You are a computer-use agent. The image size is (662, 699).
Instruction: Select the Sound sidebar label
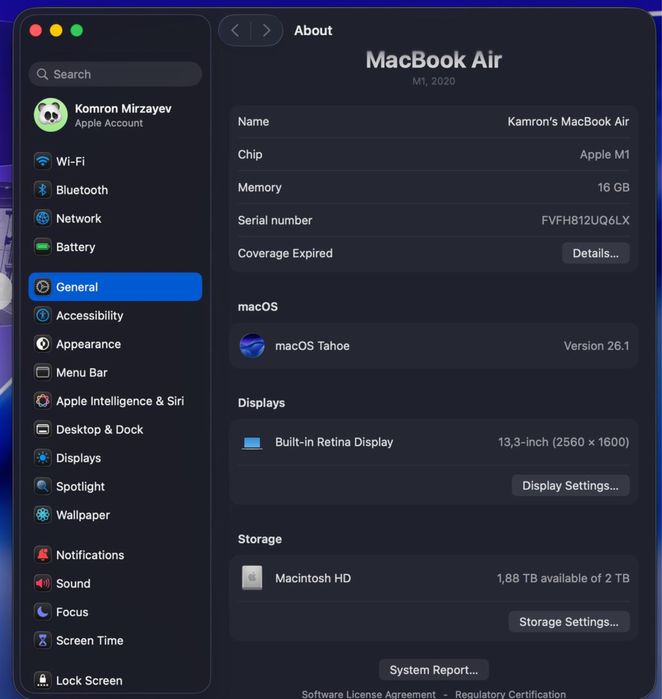point(73,584)
